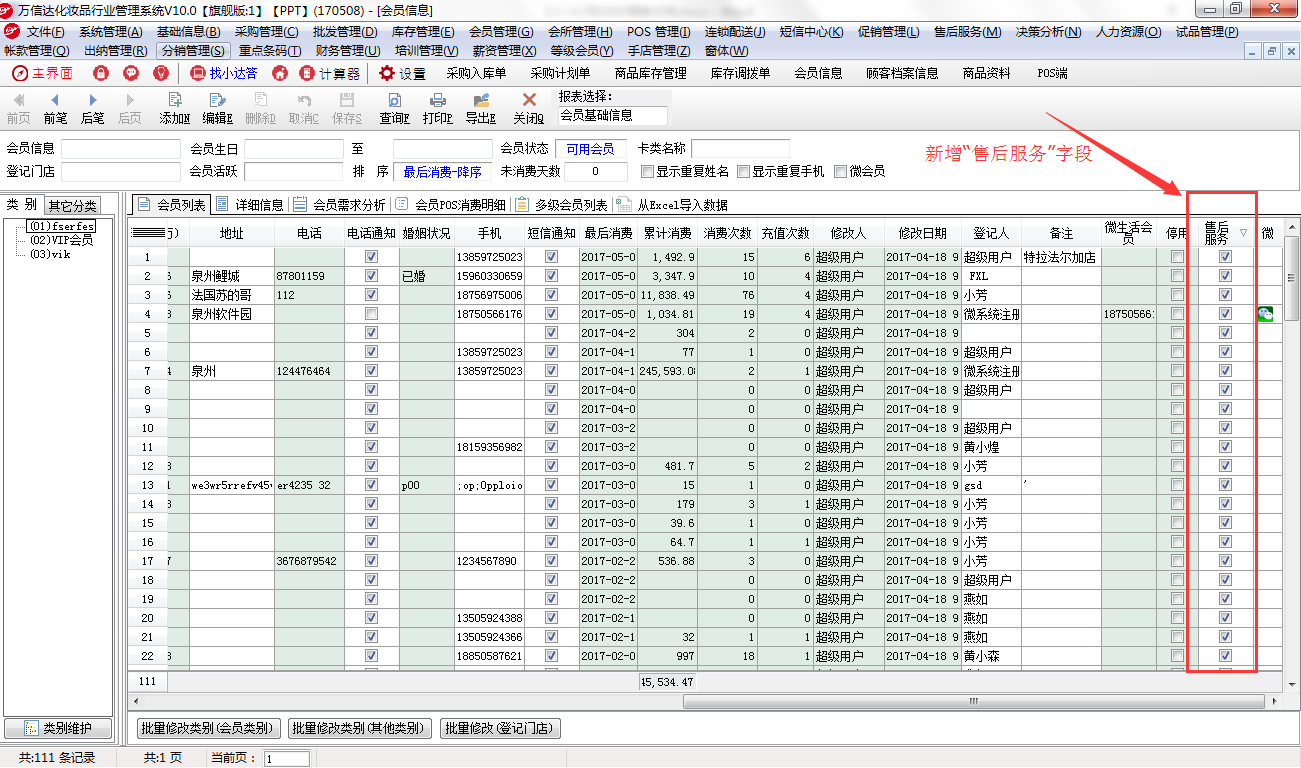Click the horizontal scrollbar thumb
The width and height of the screenshot is (1301, 768).
[x=975, y=701]
